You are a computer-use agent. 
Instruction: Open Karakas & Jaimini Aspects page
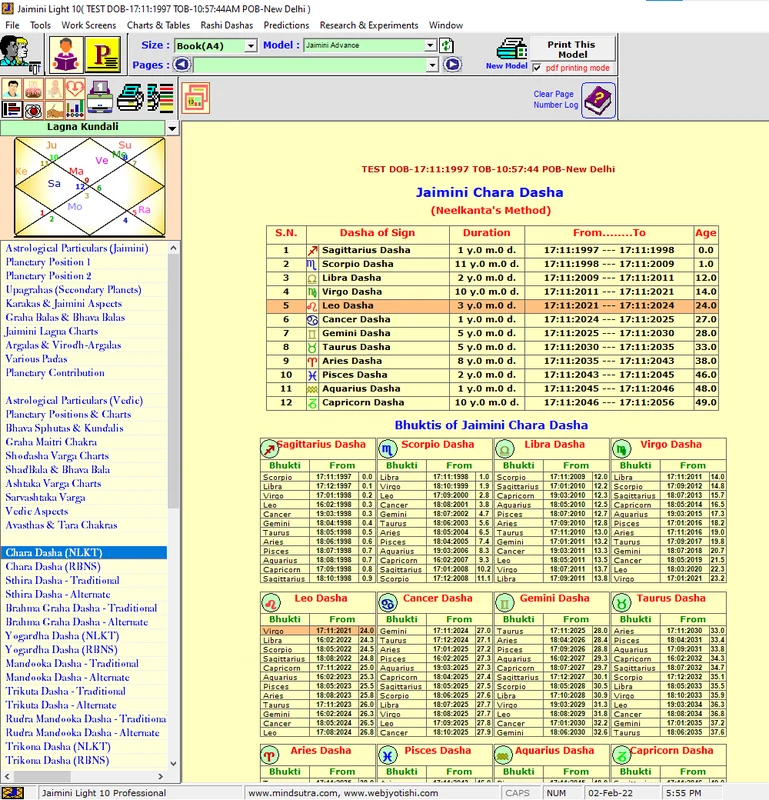pos(64,304)
